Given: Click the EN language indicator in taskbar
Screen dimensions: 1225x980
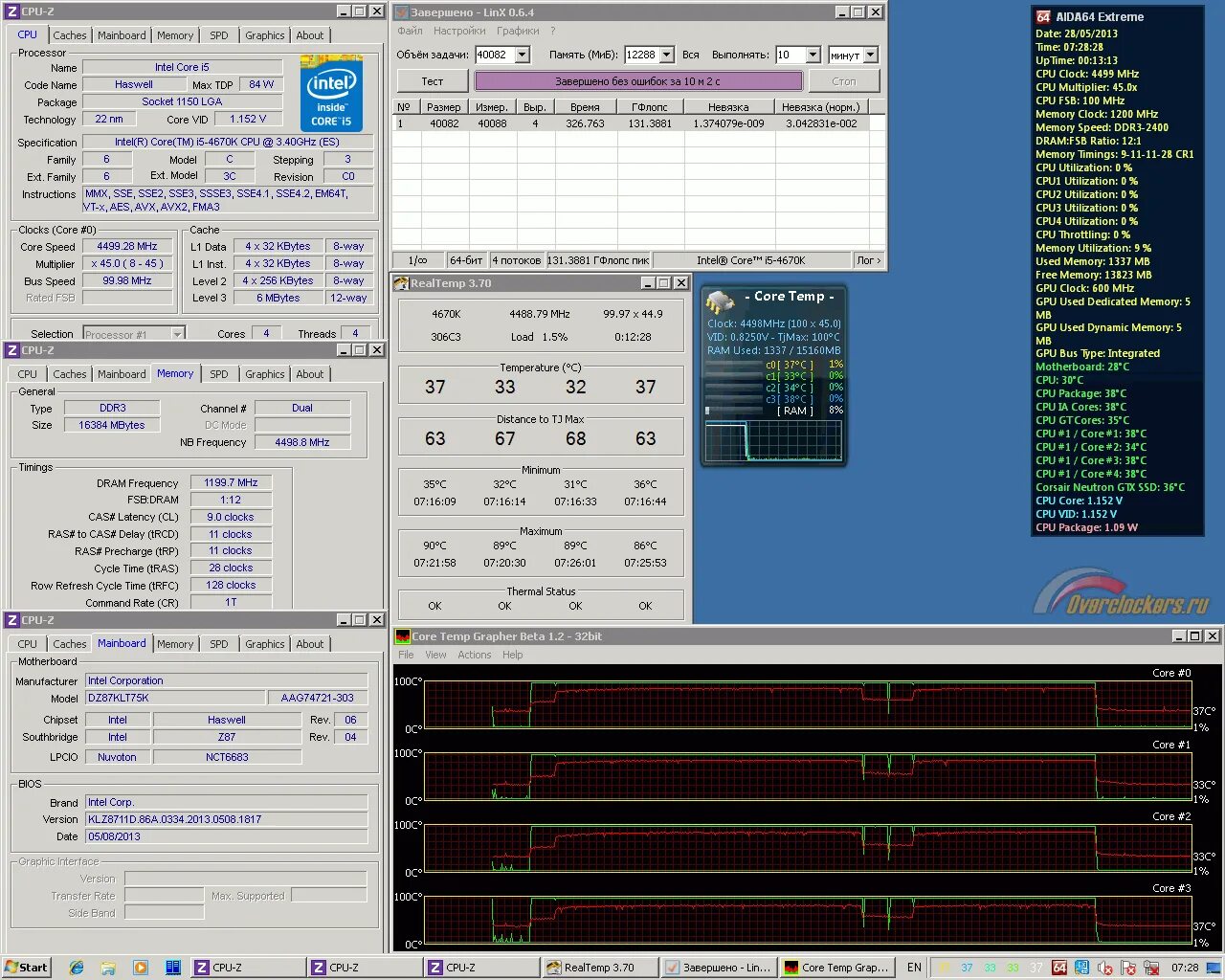Looking at the screenshot, I should click(x=914, y=968).
